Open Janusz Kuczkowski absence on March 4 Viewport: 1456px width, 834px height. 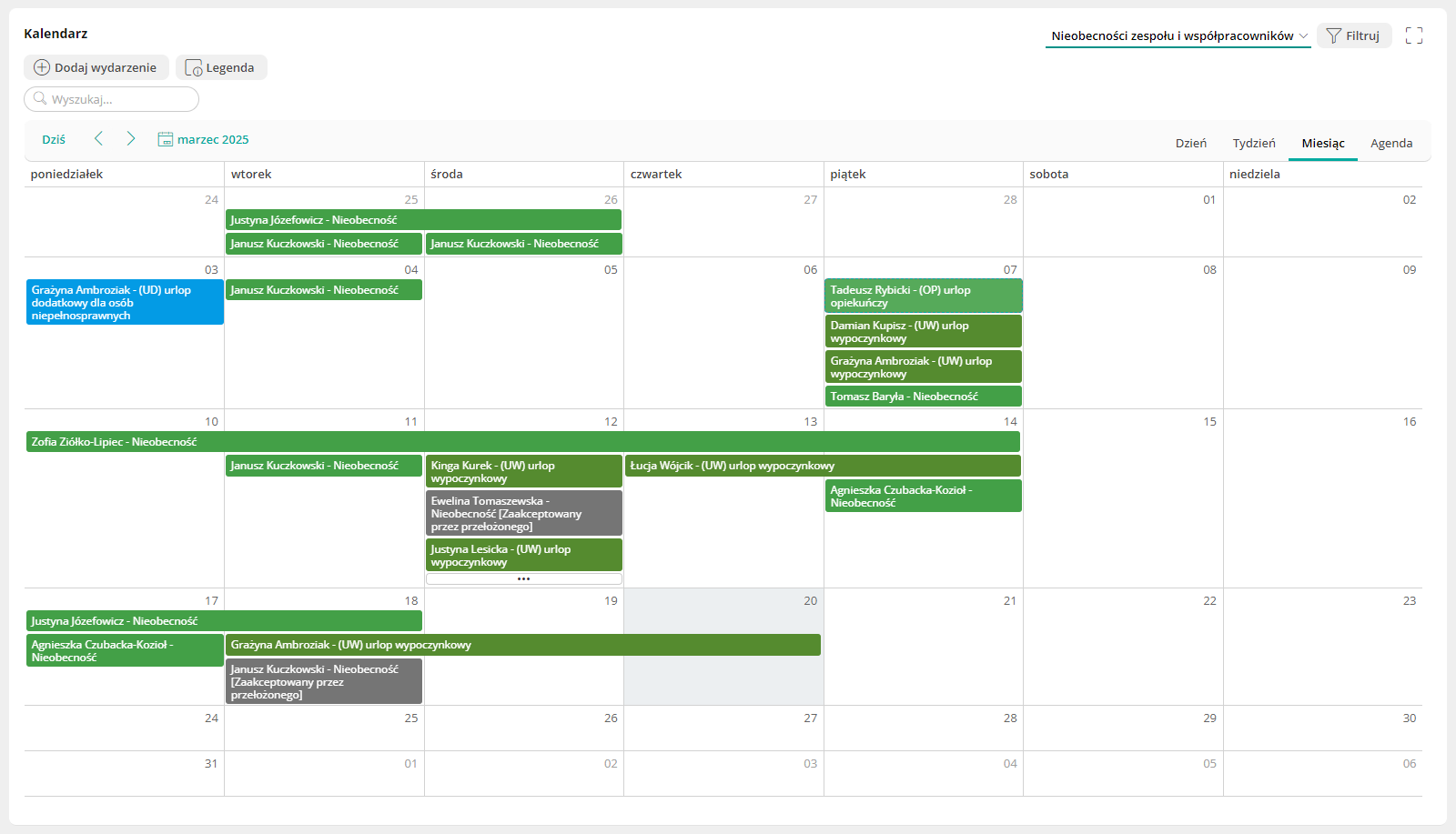point(324,290)
